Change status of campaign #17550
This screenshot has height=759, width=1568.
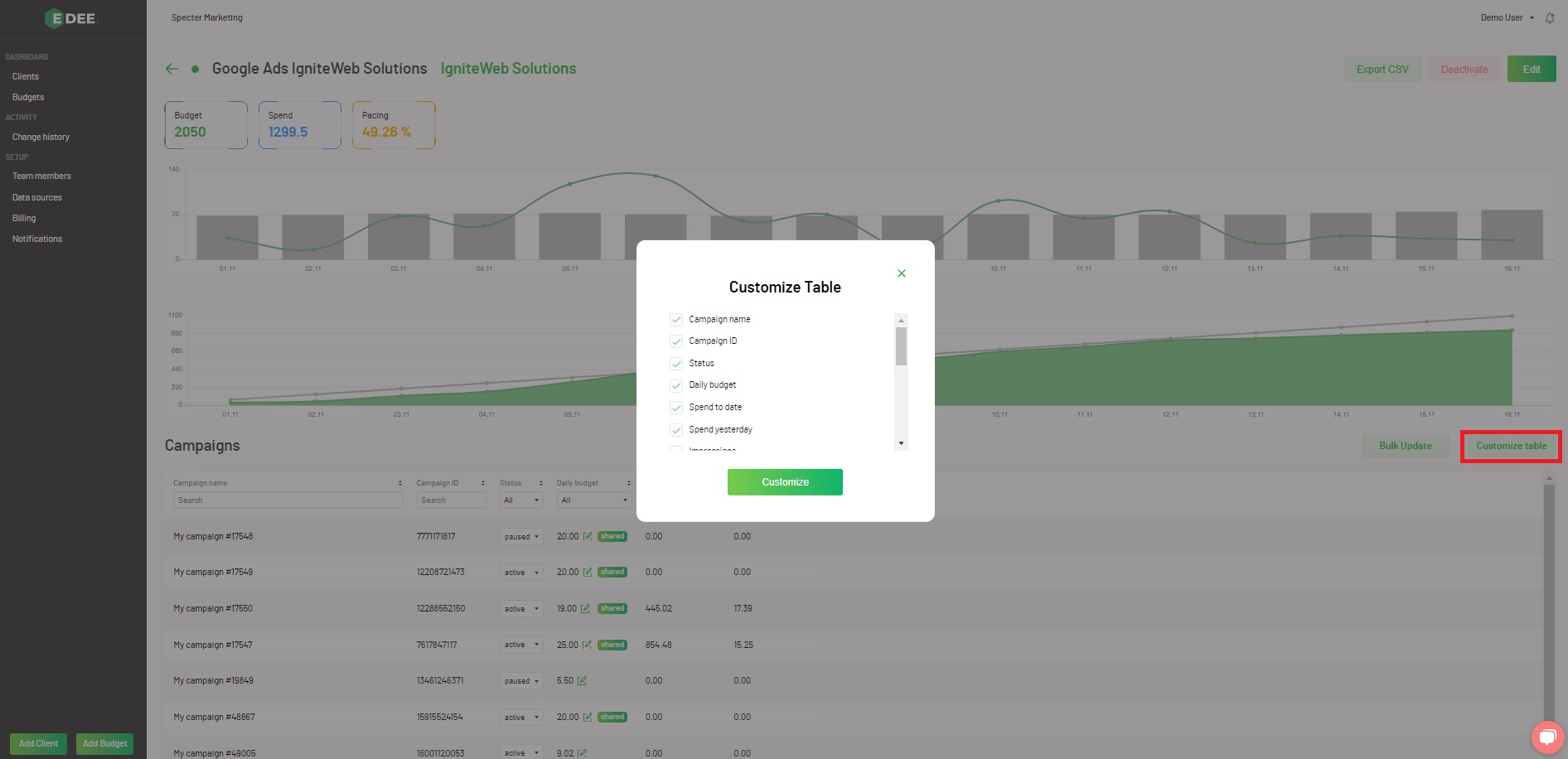pos(521,609)
